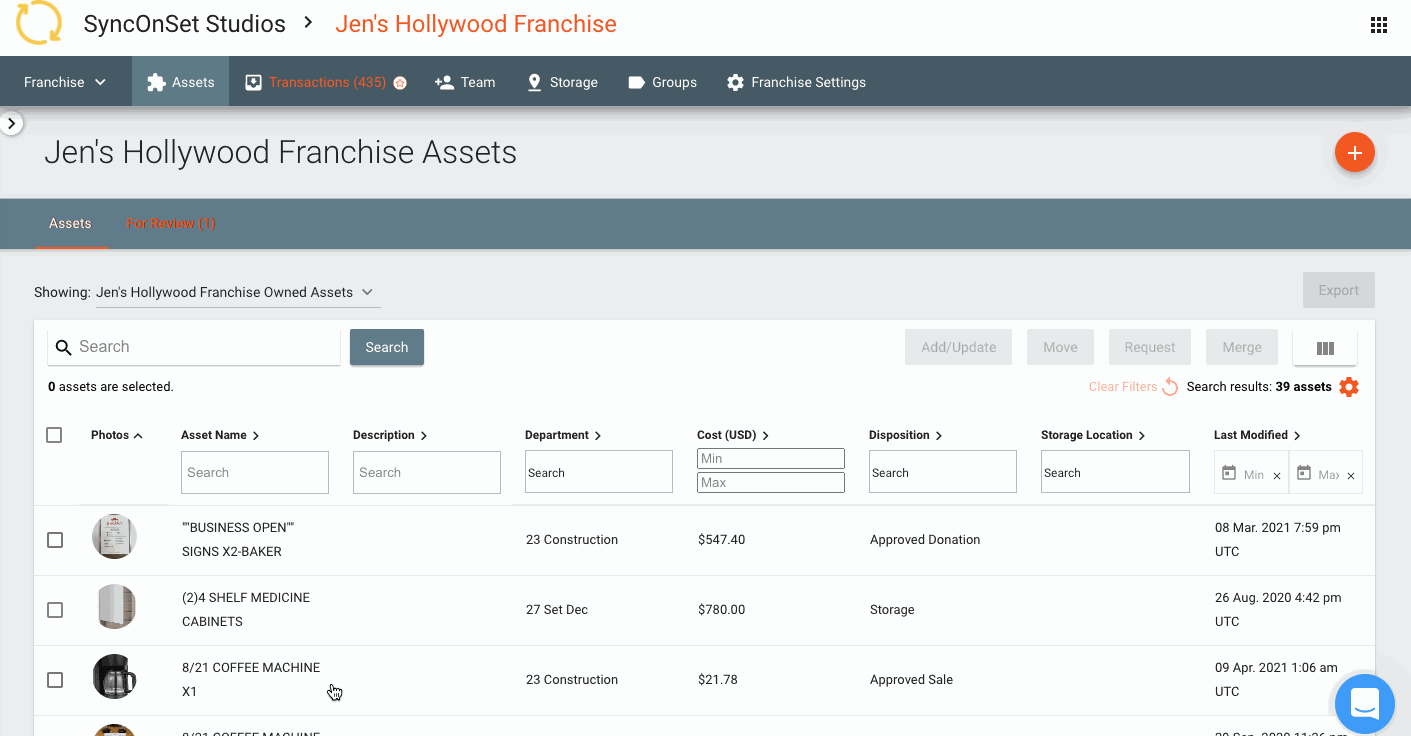
Task: Open the orange gear beside search results
Action: pyautogui.click(x=1349, y=387)
